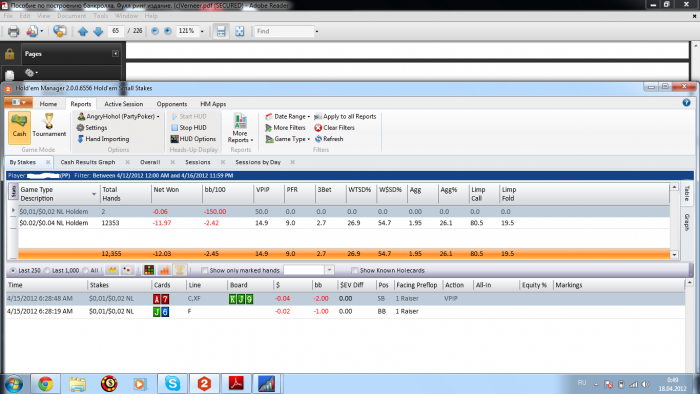Click the Adobe Reader print icon
The height and width of the screenshot is (394, 700).
point(13,31)
